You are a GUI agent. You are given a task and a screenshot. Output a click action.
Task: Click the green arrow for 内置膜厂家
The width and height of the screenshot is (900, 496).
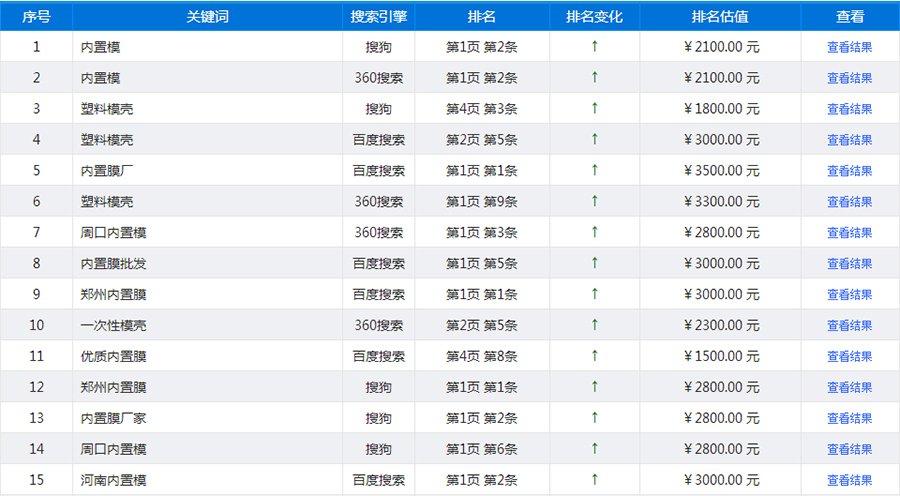tap(594, 418)
